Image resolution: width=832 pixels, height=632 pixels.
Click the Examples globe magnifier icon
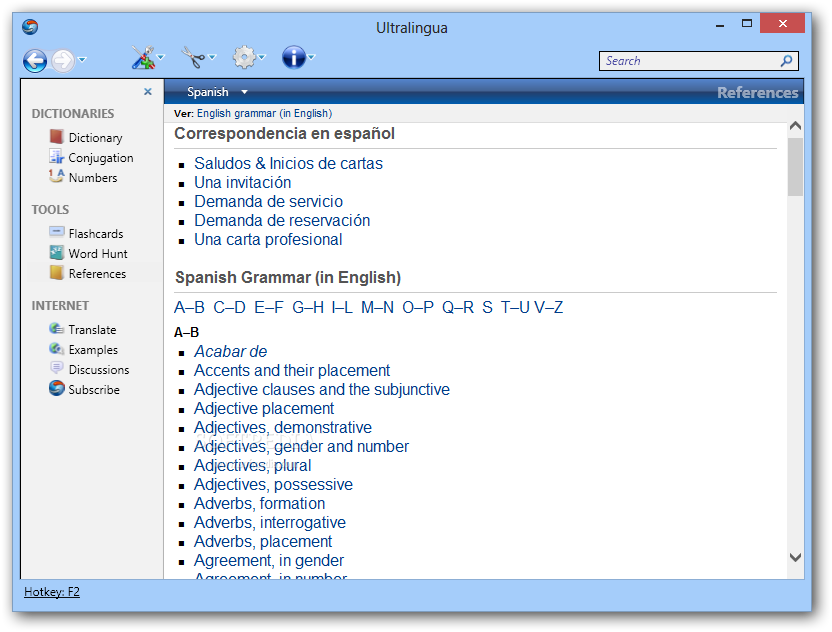pos(56,349)
